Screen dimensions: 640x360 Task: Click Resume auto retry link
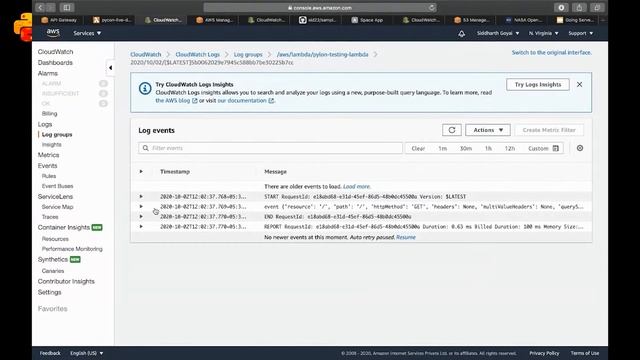pos(406,237)
